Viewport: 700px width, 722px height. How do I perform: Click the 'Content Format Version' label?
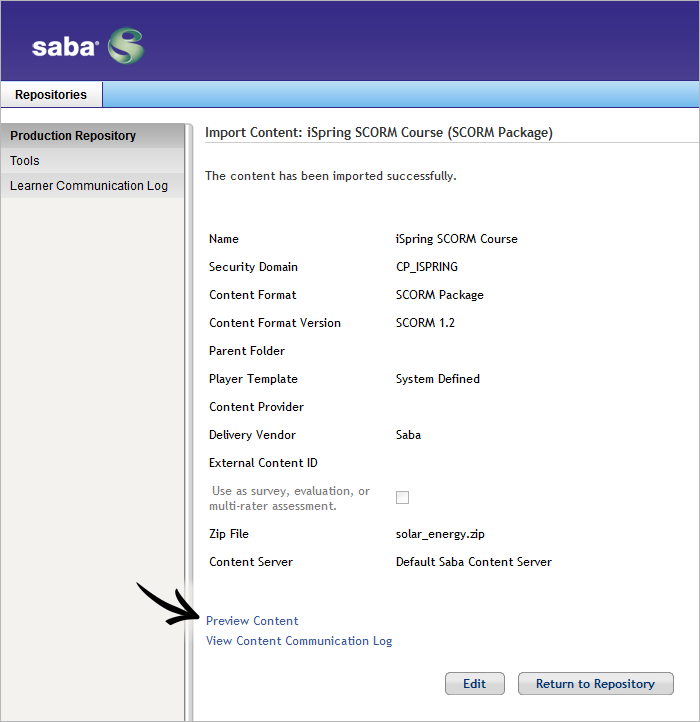pos(274,323)
